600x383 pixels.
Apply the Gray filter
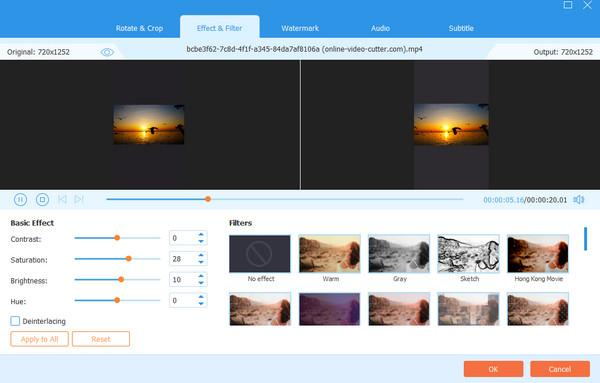coord(399,254)
